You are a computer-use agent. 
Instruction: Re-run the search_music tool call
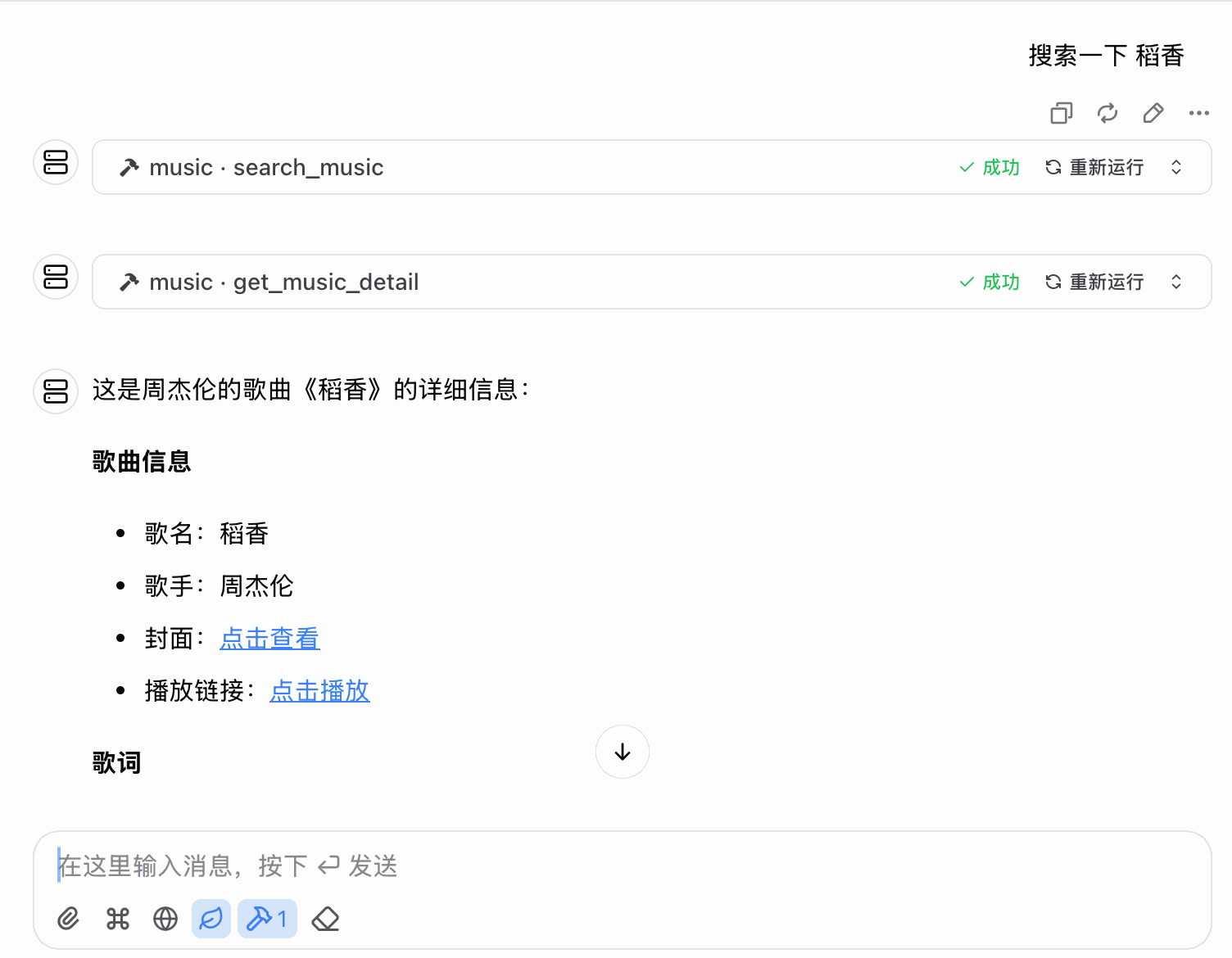1094,168
